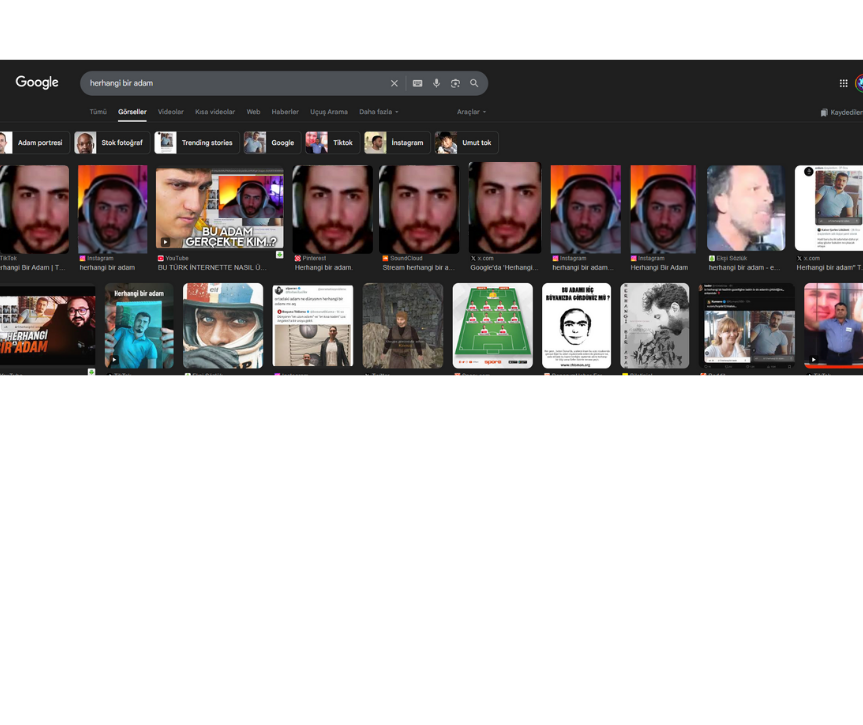Open the Uçuş Arama tab
Image resolution: width=863 pixels, height=725 pixels.
point(329,112)
